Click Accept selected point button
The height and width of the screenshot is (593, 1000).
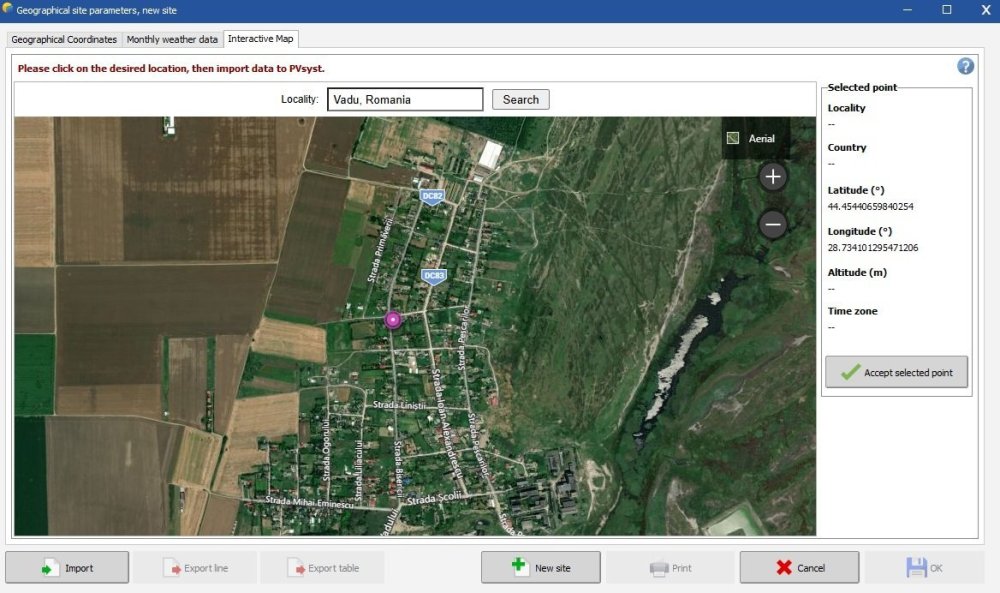coord(896,372)
